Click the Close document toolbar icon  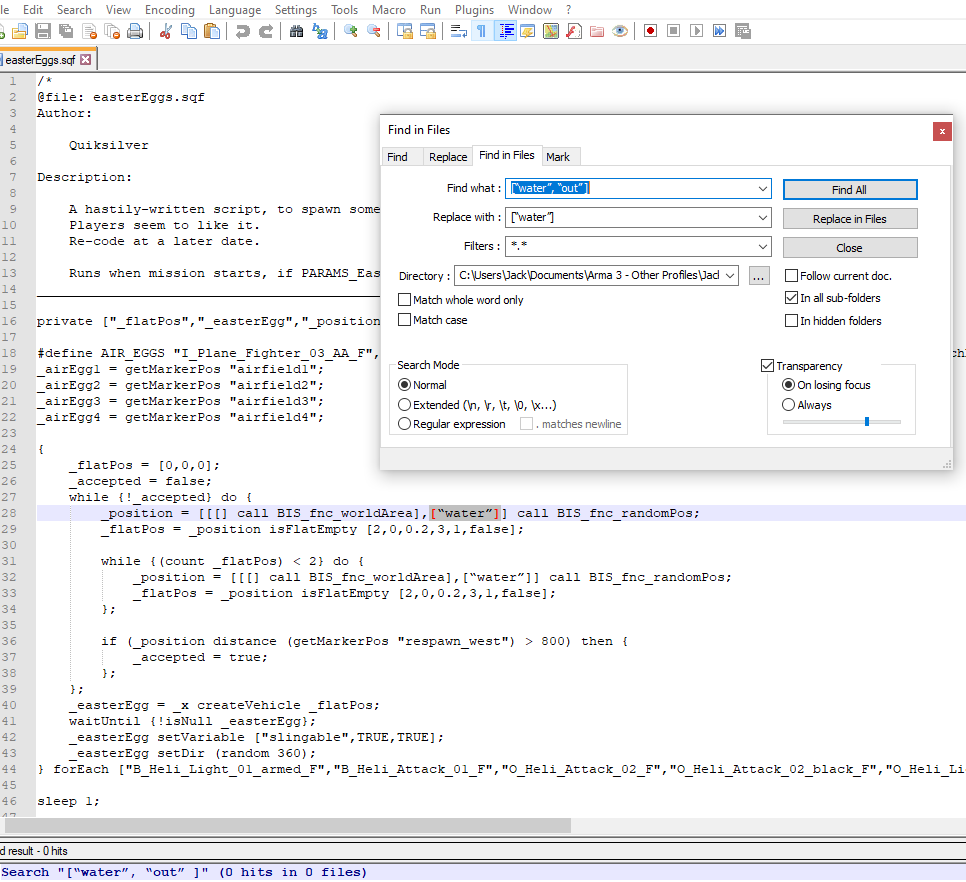point(89,31)
